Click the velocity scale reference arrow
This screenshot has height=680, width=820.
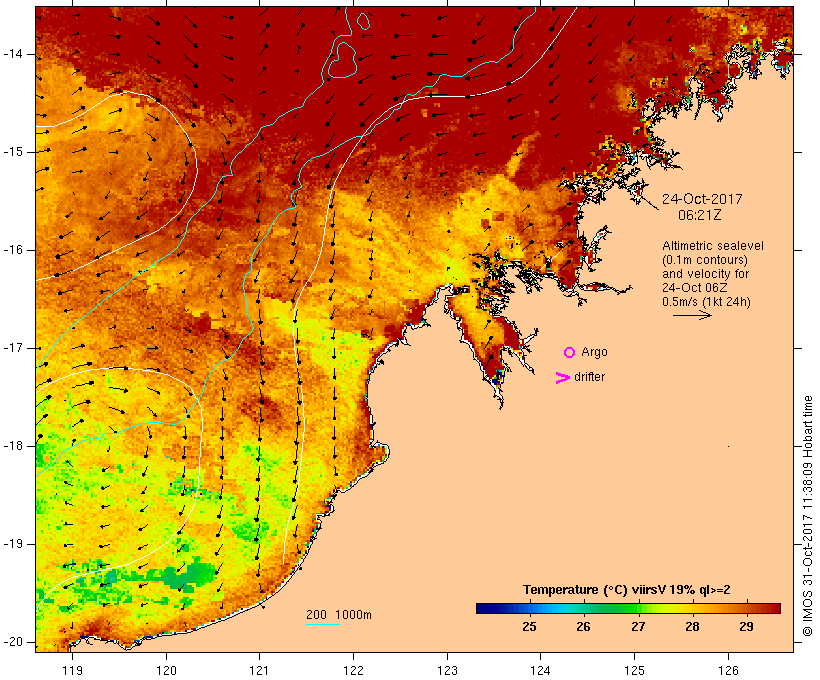tap(692, 315)
